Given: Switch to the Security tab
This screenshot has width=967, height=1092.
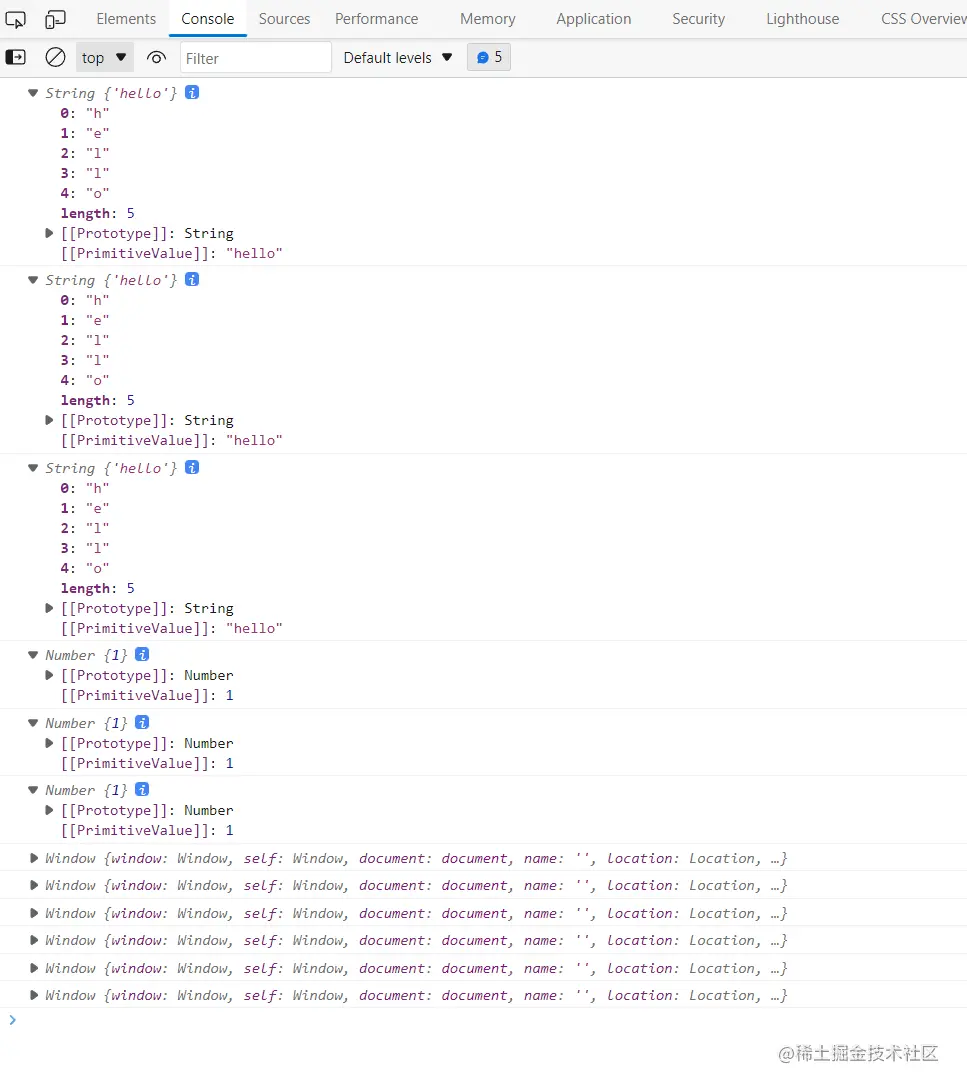Looking at the screenshot, I should click(698, 19).
